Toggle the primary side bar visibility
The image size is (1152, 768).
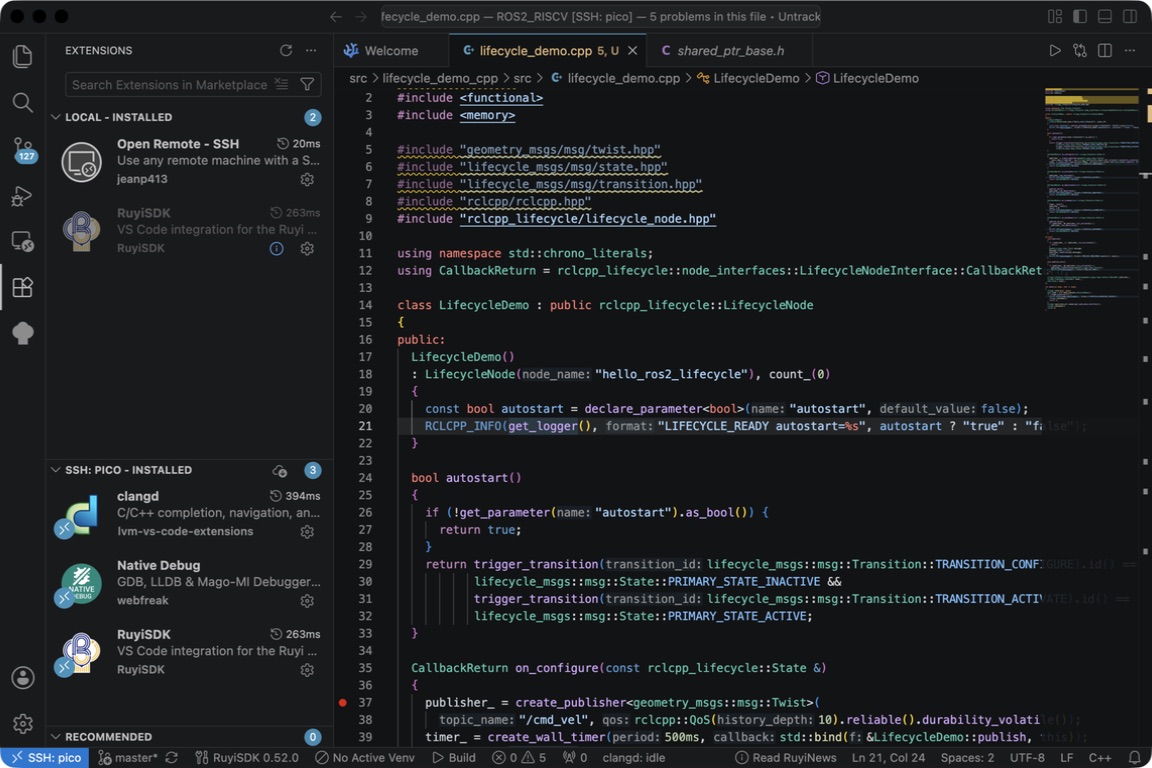tap(1080, 16)
